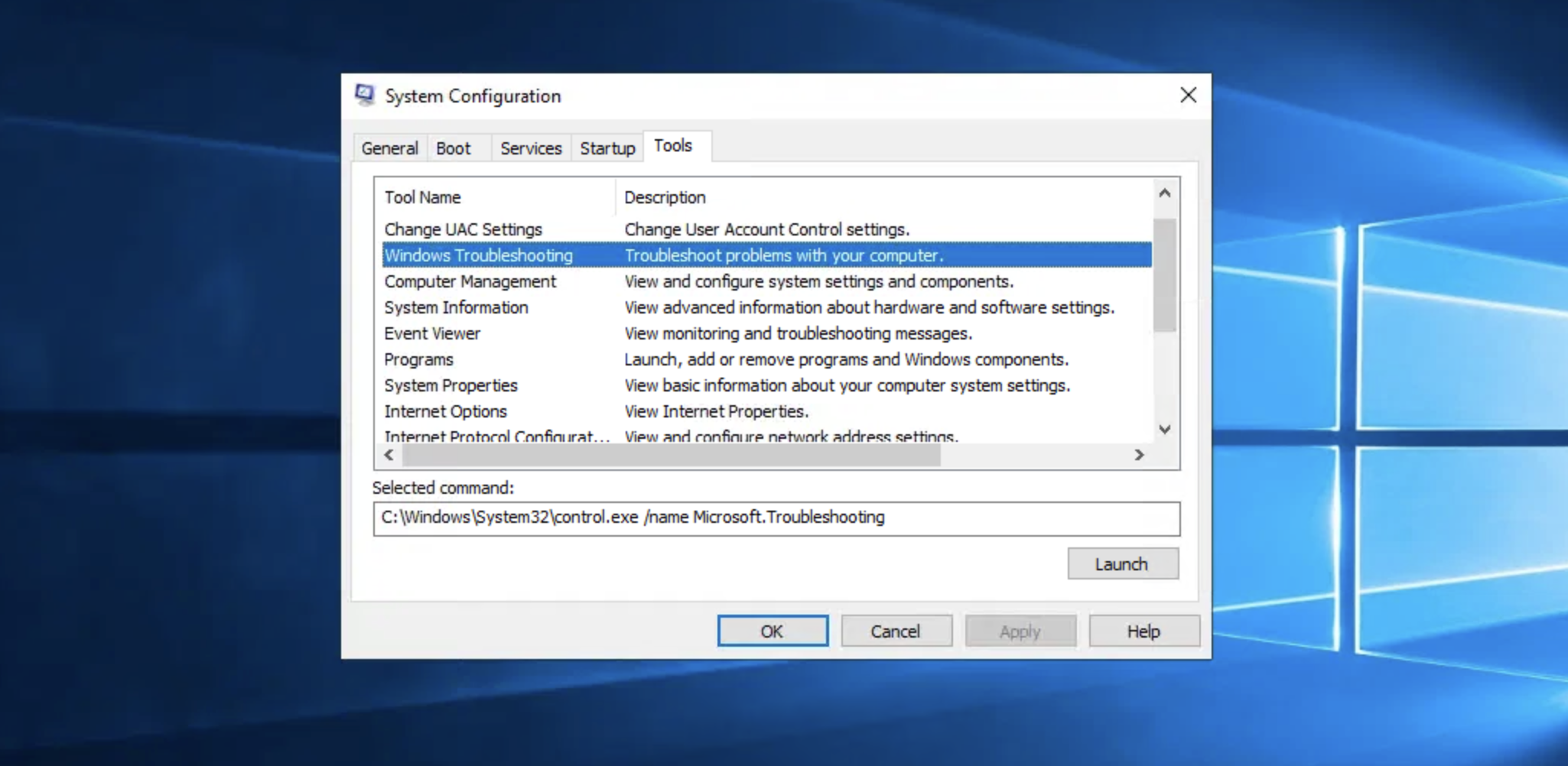This screenshot has width=1568, height=766.
Task: Switch to the Services tab
Action: click(x=531, y=148)
